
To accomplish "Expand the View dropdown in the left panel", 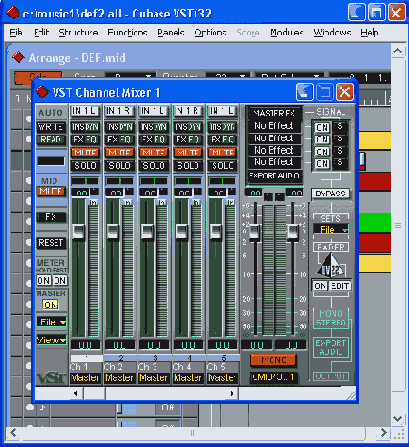I will [52, 340].
